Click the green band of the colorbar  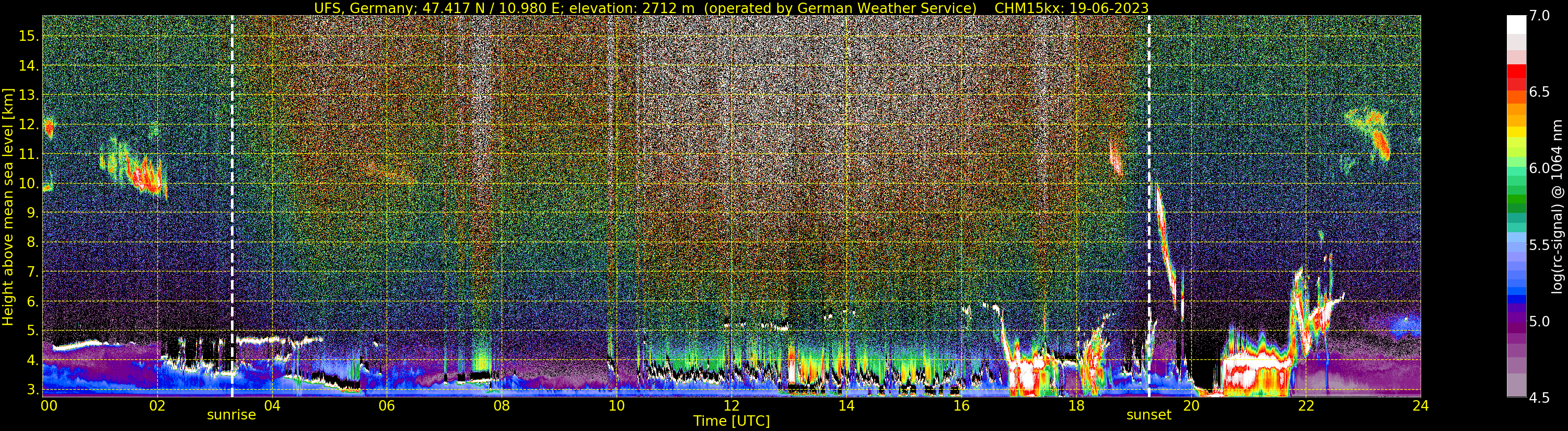1516,198
